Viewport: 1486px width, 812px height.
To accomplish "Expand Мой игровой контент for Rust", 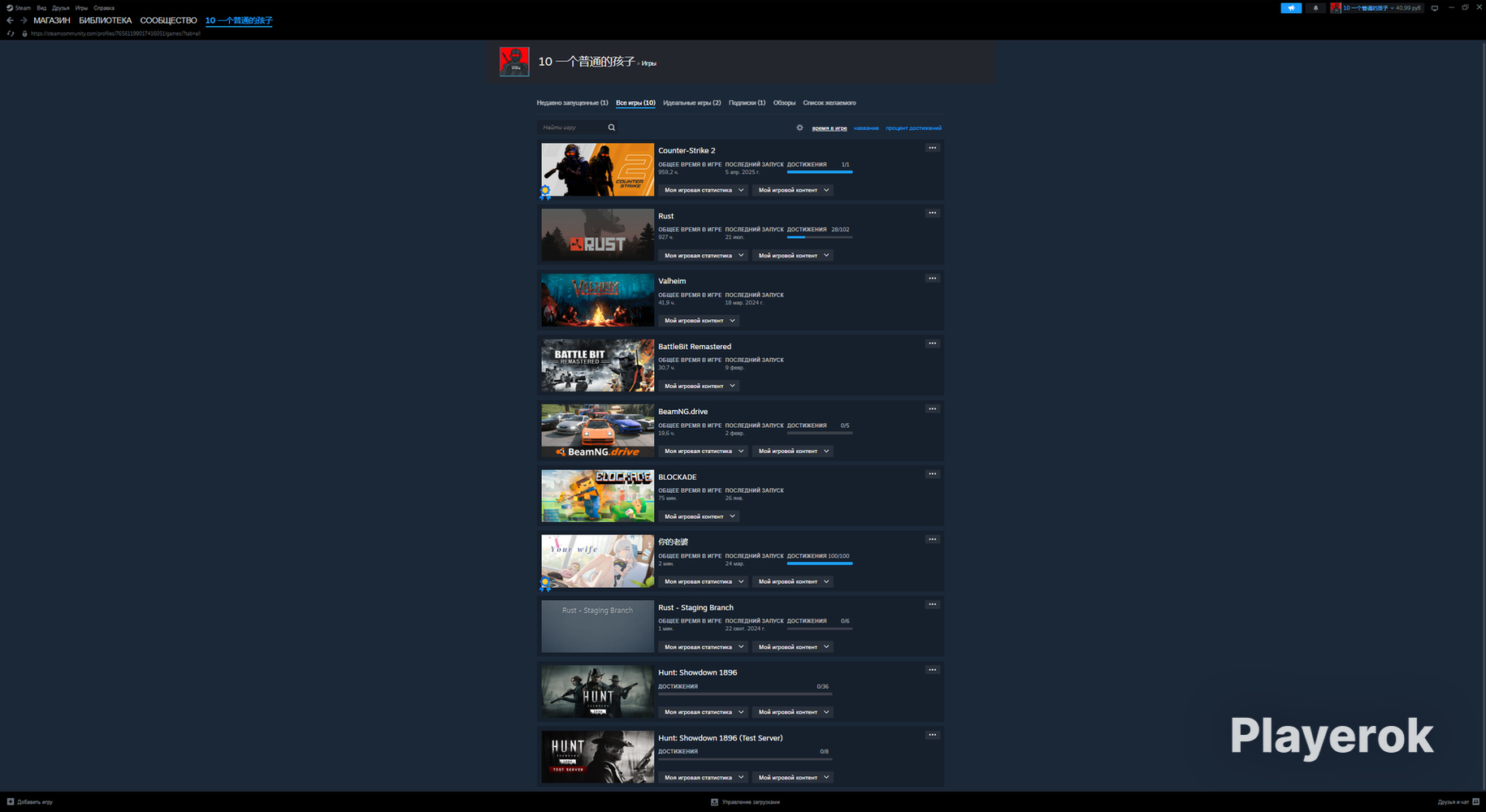I will 793,255.
